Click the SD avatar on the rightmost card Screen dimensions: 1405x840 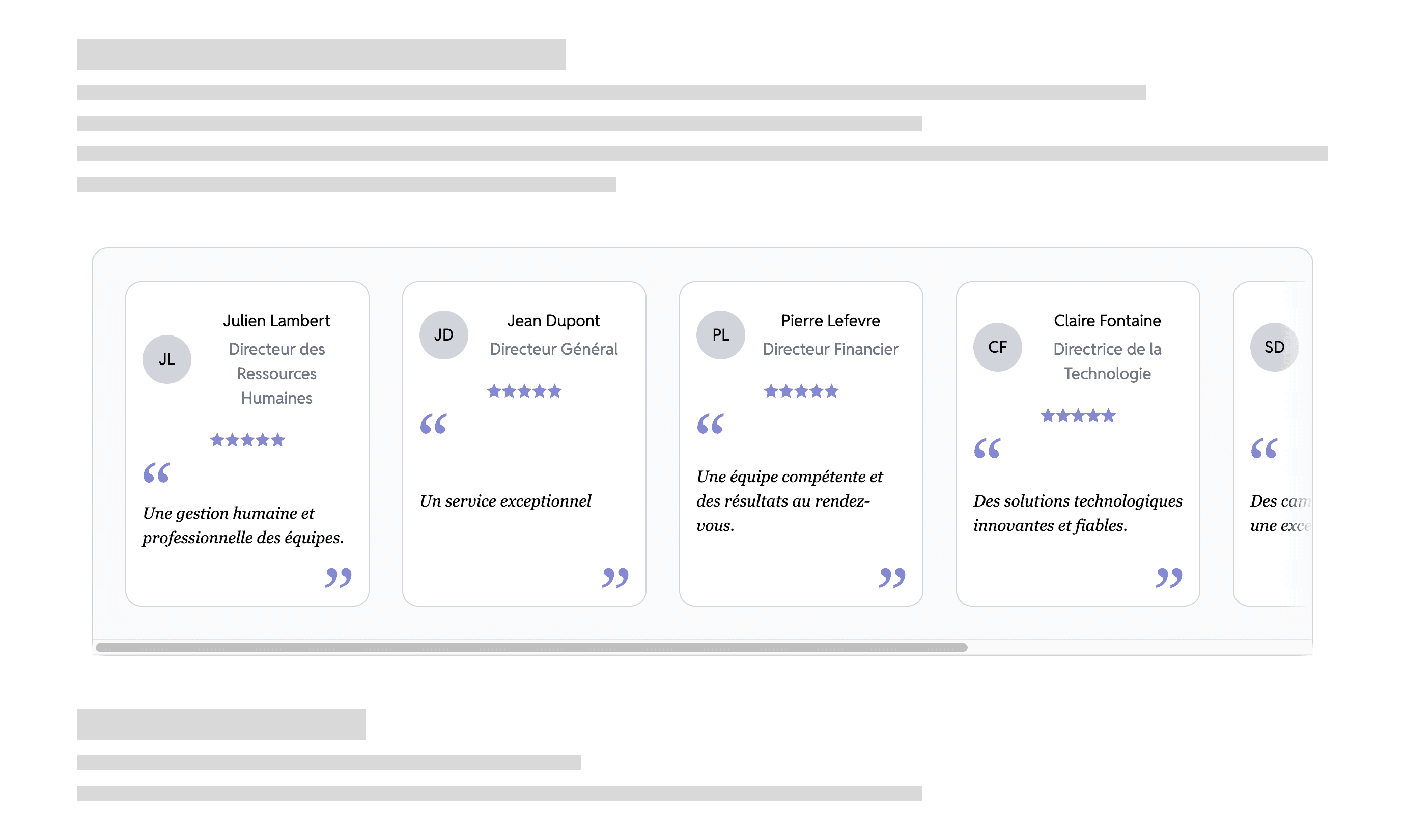click(x=1274, y=347)
